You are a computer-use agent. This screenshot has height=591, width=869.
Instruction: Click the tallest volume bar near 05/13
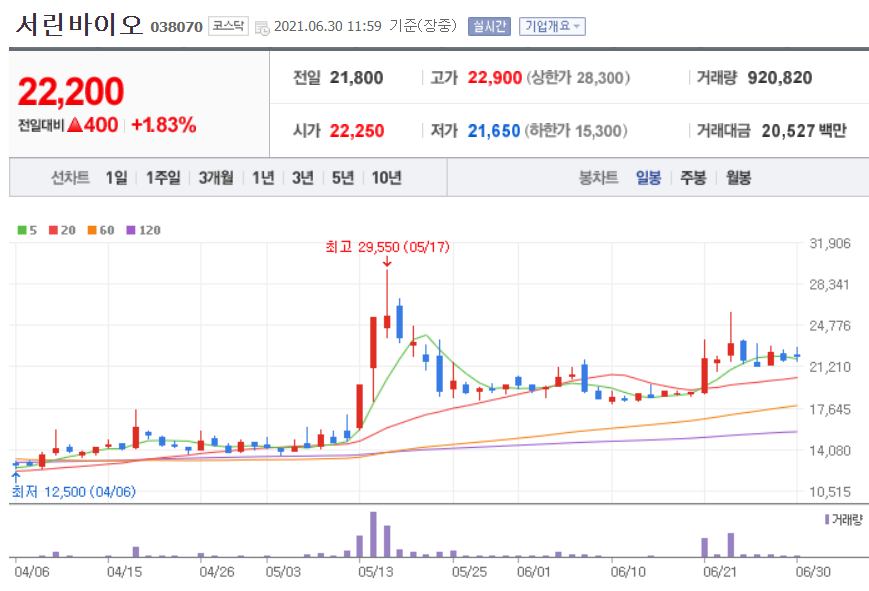(x=374, y=534)
